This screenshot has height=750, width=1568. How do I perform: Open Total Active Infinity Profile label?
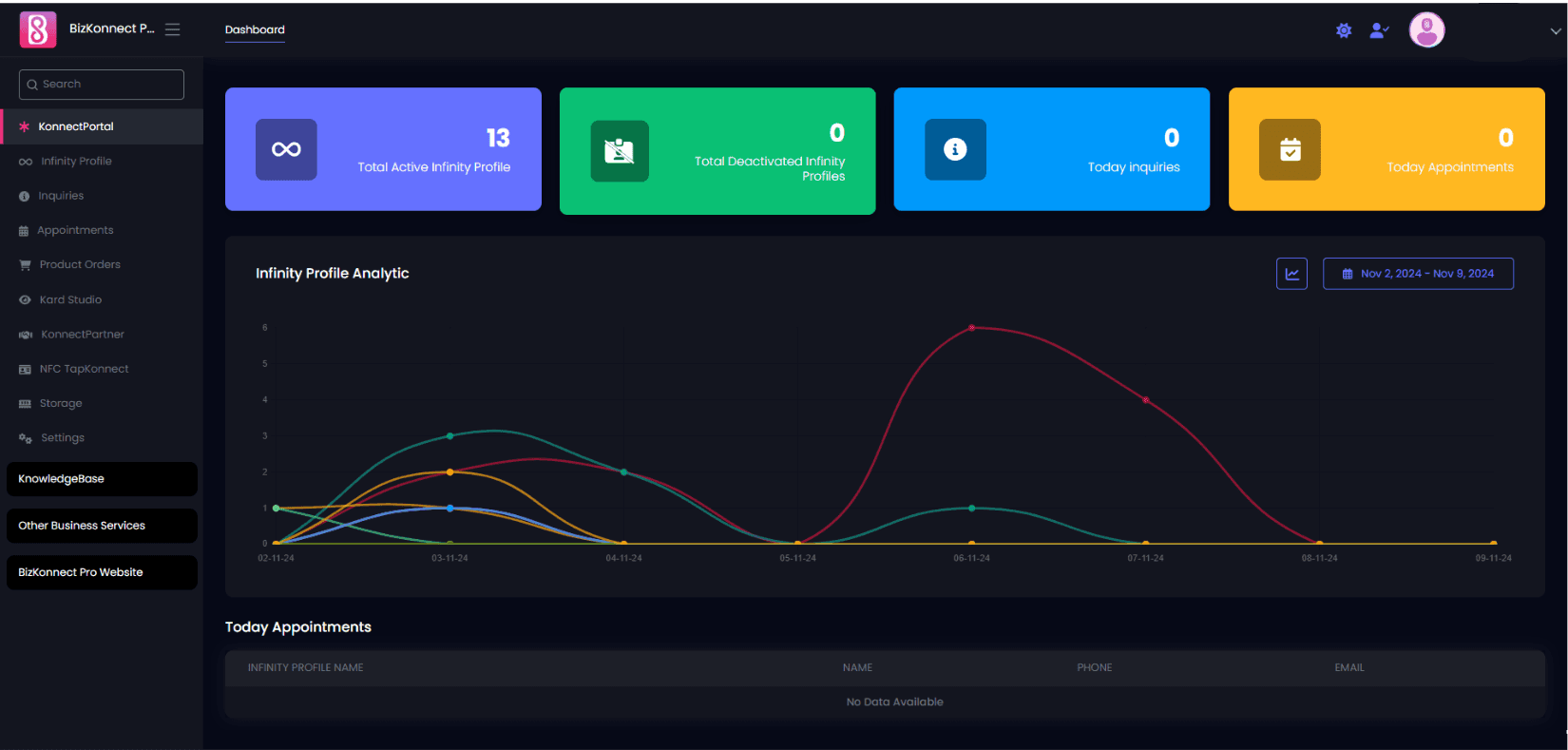coord(434,167)
